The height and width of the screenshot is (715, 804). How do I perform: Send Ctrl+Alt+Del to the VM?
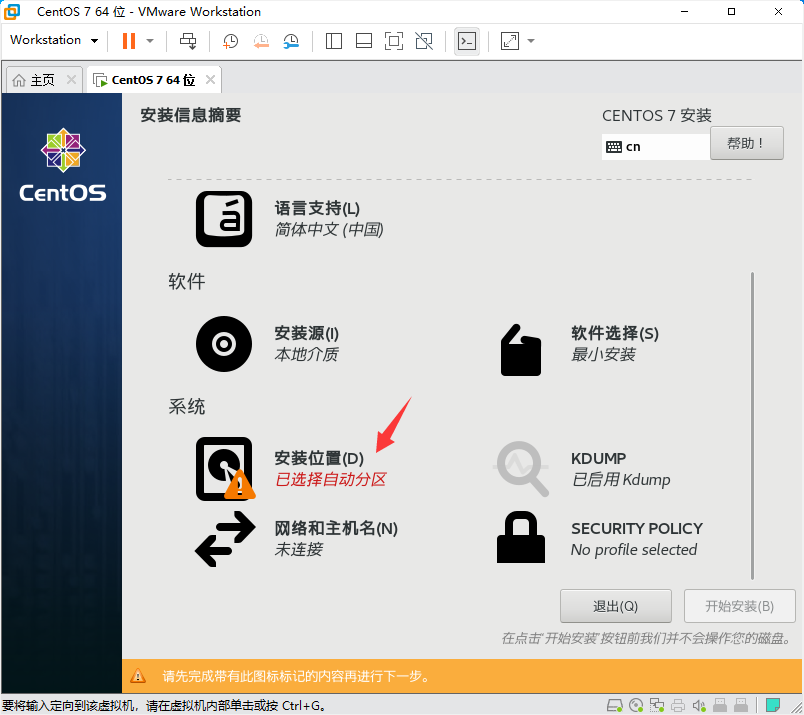(x=188, y=41)
